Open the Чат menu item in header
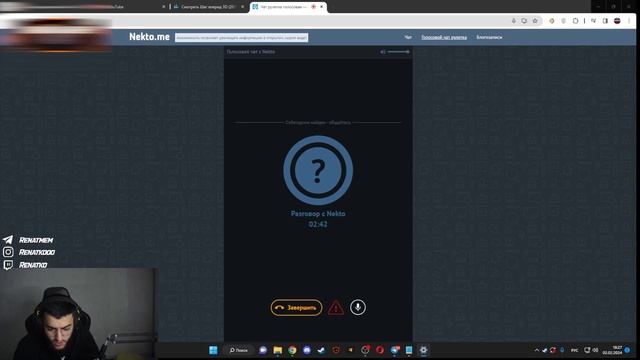The width and height of the screenshot is (640, 360). tap(408, 37)
